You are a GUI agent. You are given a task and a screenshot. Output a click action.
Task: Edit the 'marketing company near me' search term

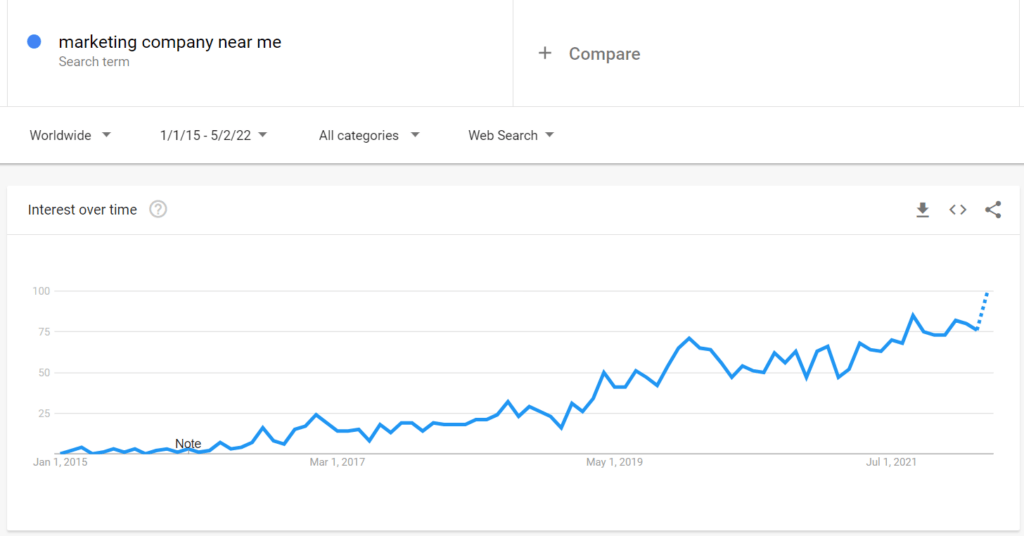coord(170,42)
